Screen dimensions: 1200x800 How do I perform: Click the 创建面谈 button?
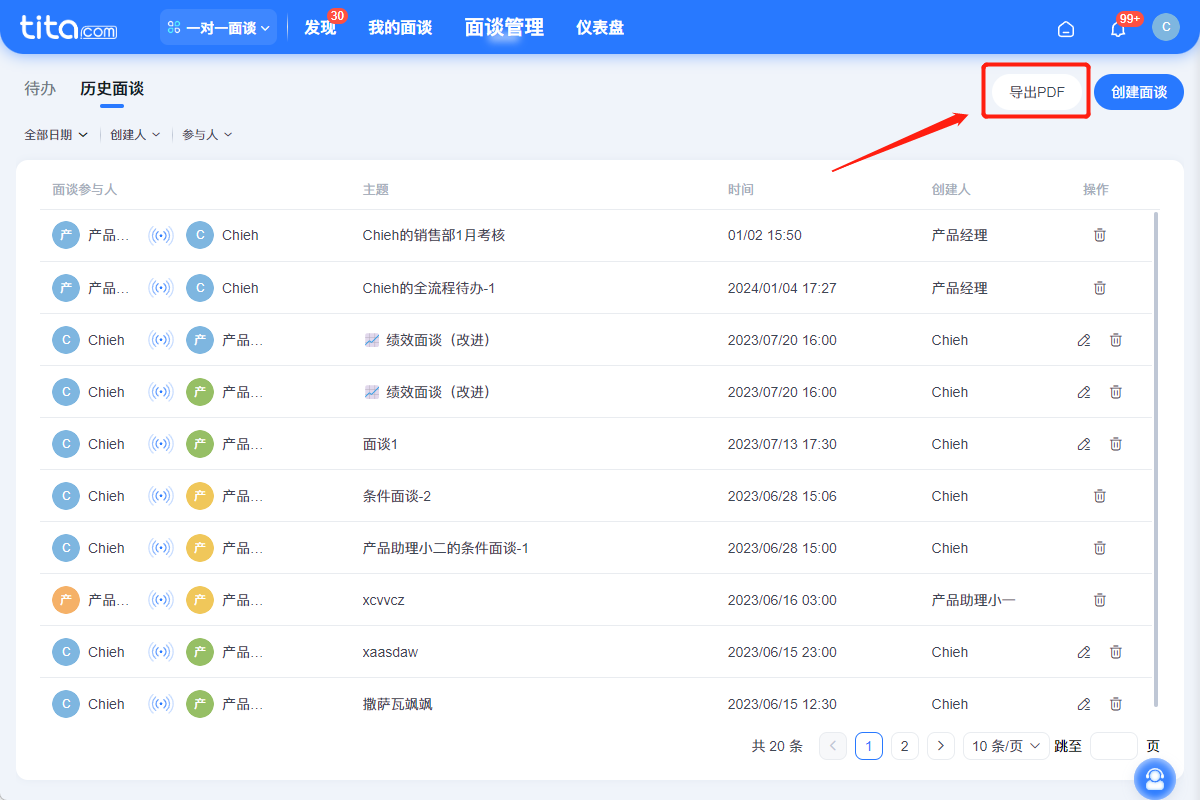pos(1138,91)
